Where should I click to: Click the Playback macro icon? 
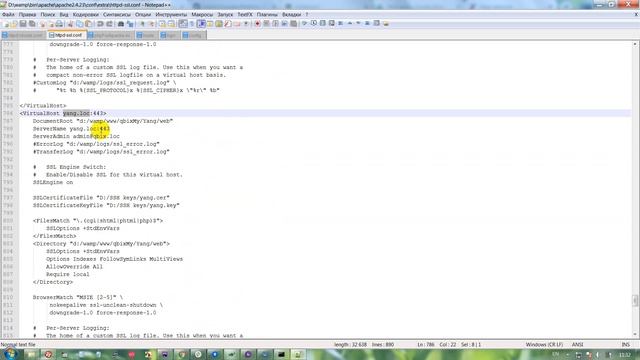tap(276, 24)
